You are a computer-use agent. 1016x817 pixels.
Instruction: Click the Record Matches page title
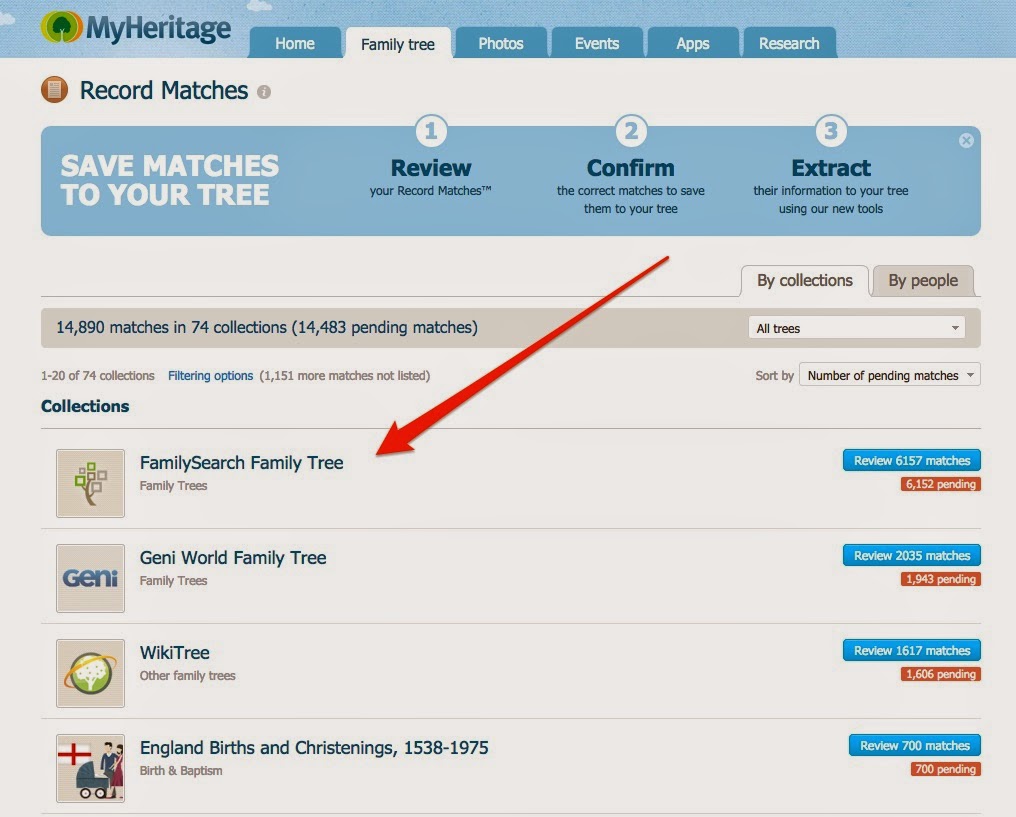coord(164,90)
